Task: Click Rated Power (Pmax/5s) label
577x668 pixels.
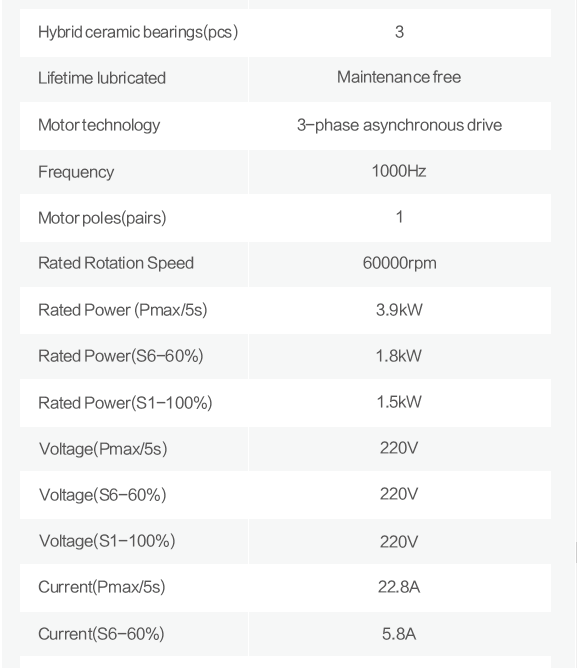Action: (123, 310)
